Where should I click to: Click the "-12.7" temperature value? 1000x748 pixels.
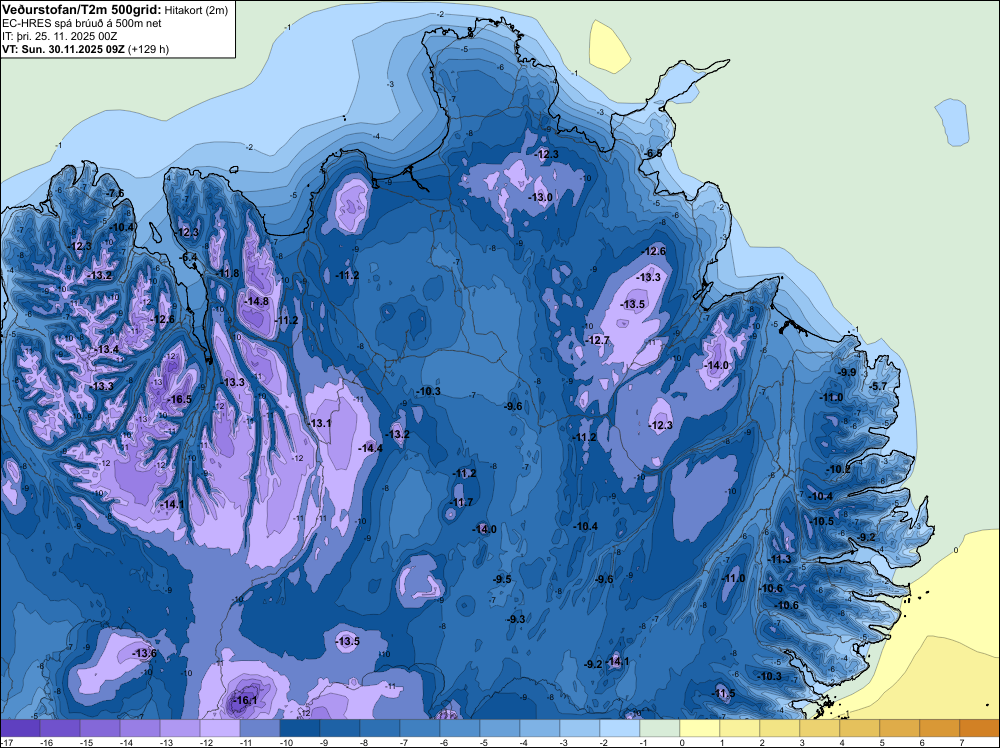point(598,341)
